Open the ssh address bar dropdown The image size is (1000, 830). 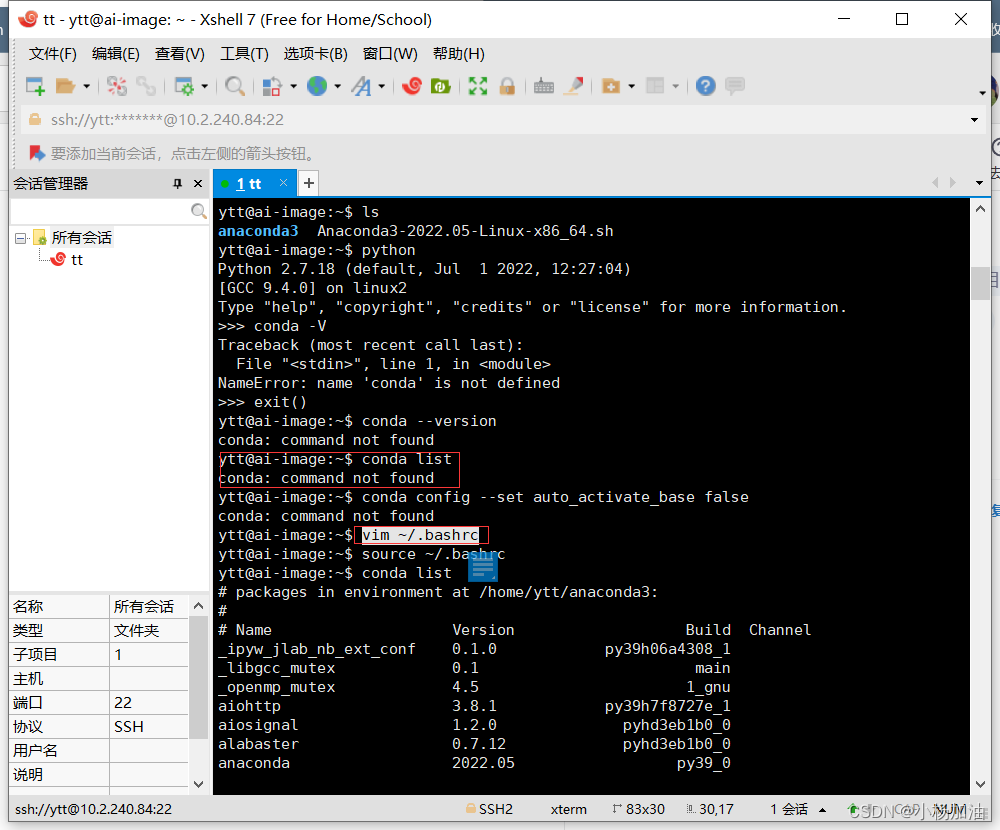[x=974, y=118]
